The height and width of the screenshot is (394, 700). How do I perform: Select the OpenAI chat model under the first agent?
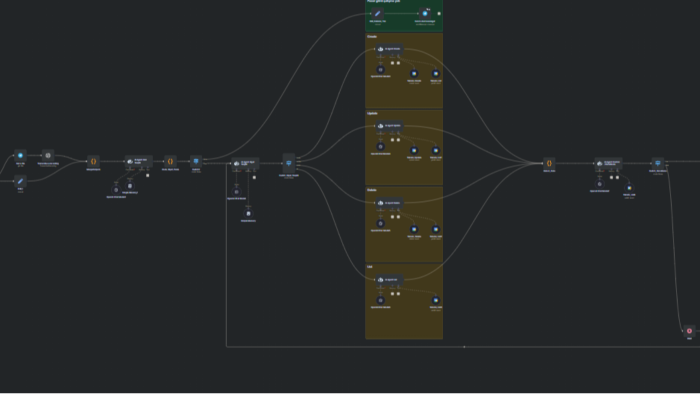(116, 190)
